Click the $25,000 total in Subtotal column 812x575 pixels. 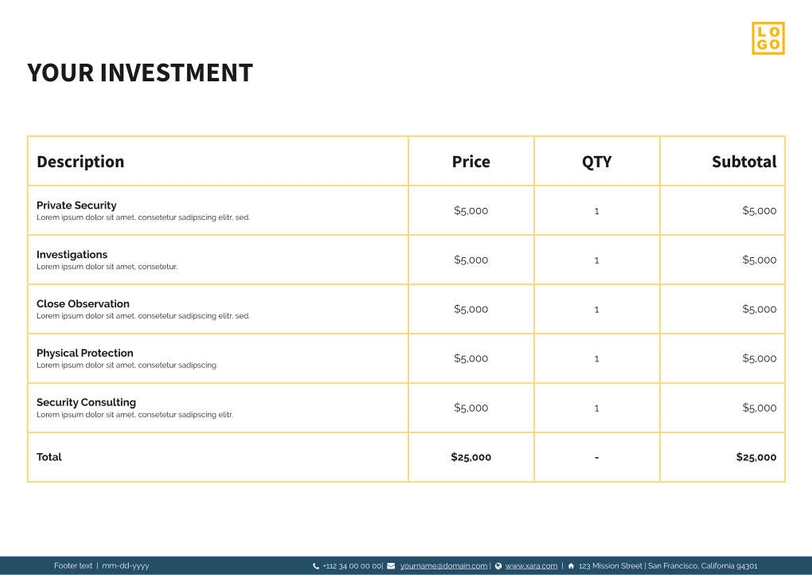tap(755, 457)
